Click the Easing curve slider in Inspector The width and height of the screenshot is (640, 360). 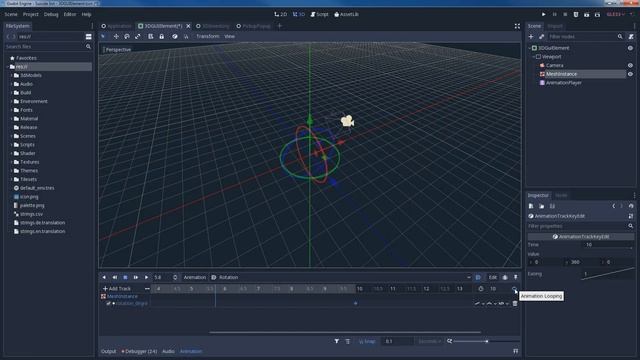[x=607, y=274]
